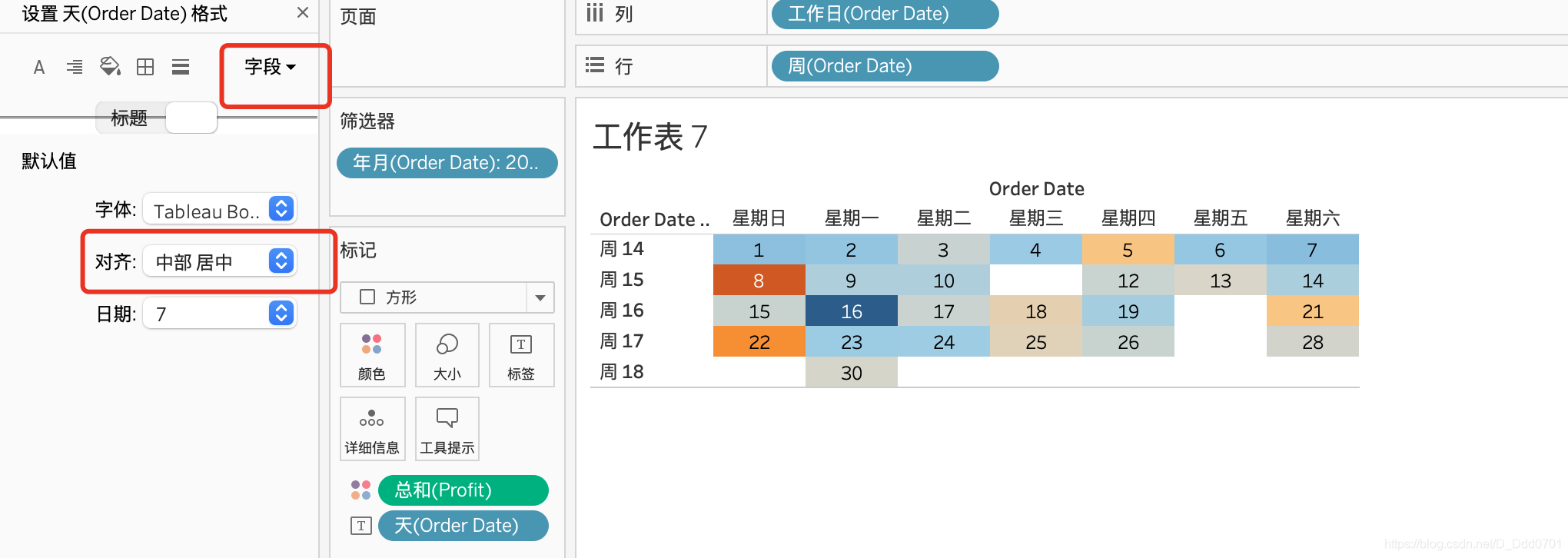Viewport: 1568px width, 558px height.
Task: Click the columns shelf icon
Action: [594, 13]
